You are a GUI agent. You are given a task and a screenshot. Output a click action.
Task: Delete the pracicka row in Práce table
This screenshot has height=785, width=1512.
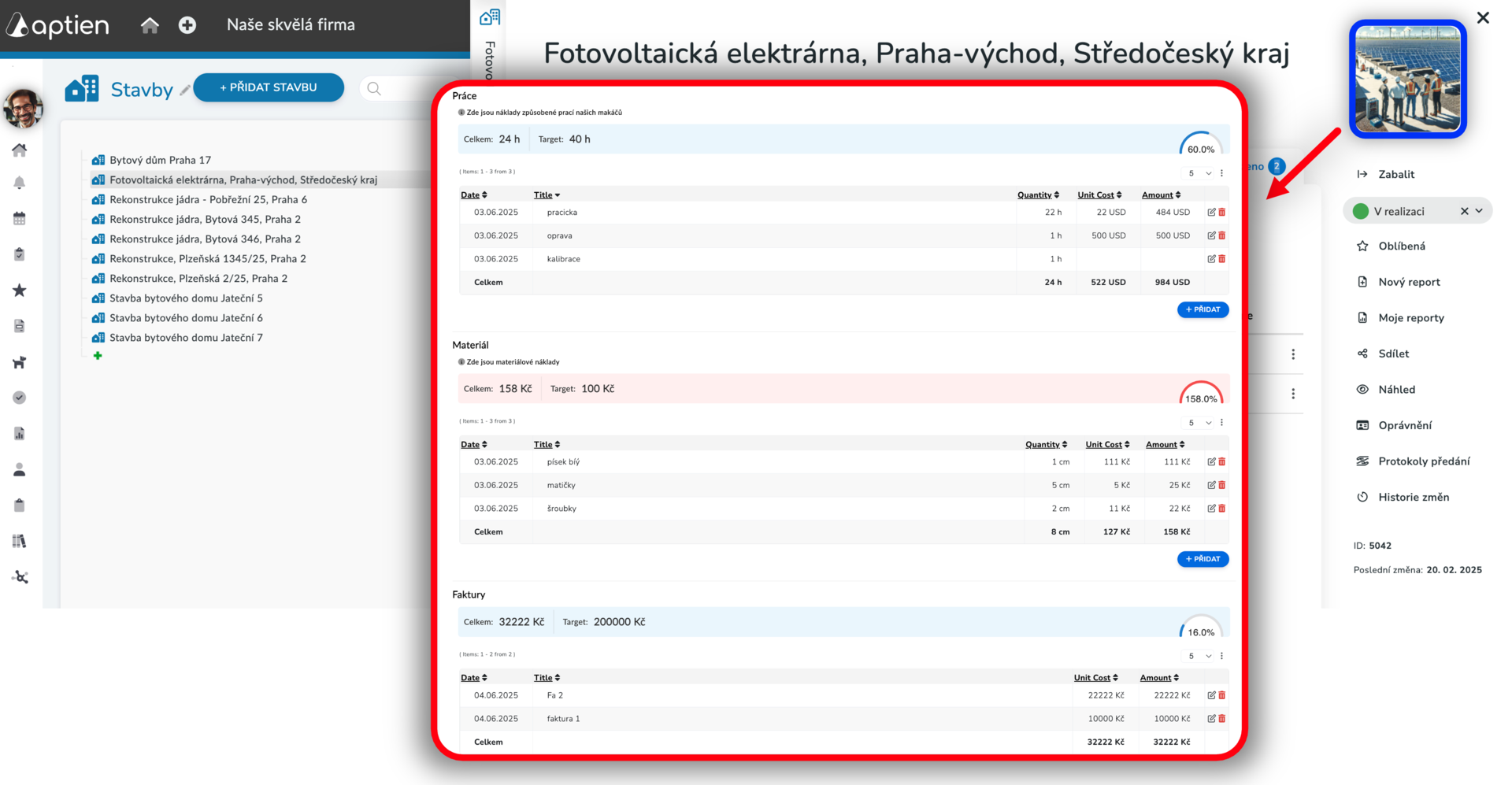click(x=1222, y=212)
